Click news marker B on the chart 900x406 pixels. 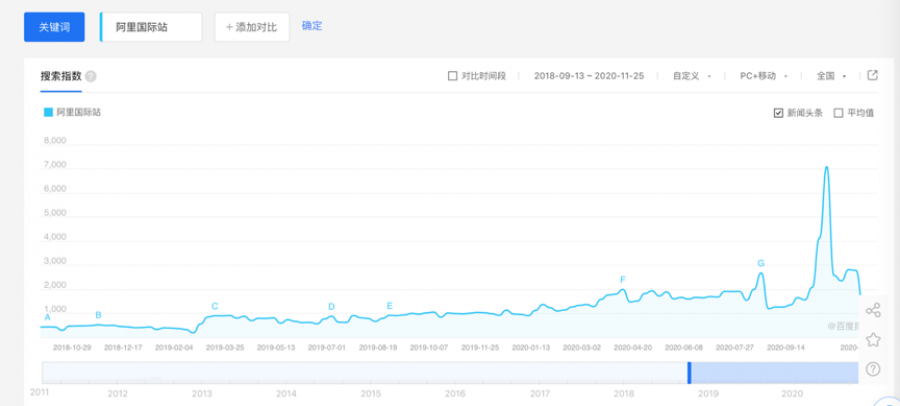(x=98, y=315)
